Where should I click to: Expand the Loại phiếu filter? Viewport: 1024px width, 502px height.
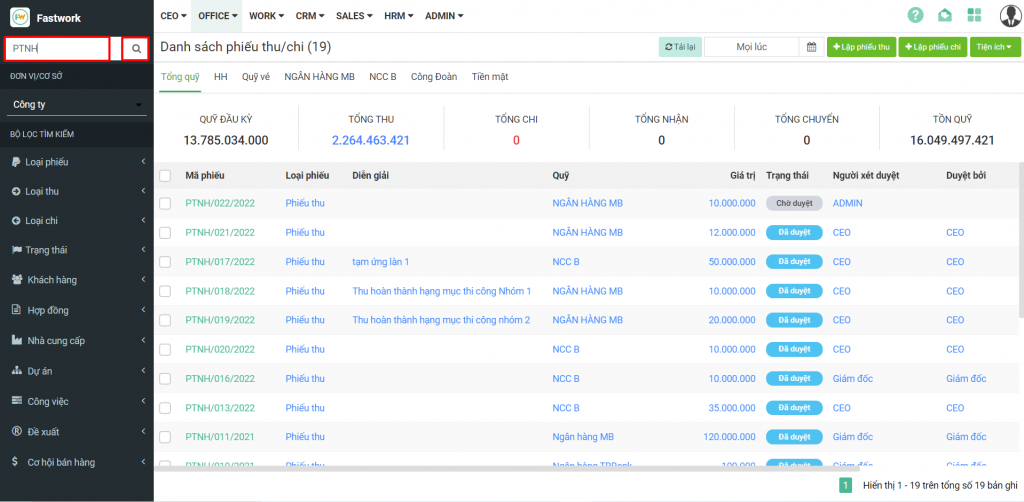click(77, 162)
